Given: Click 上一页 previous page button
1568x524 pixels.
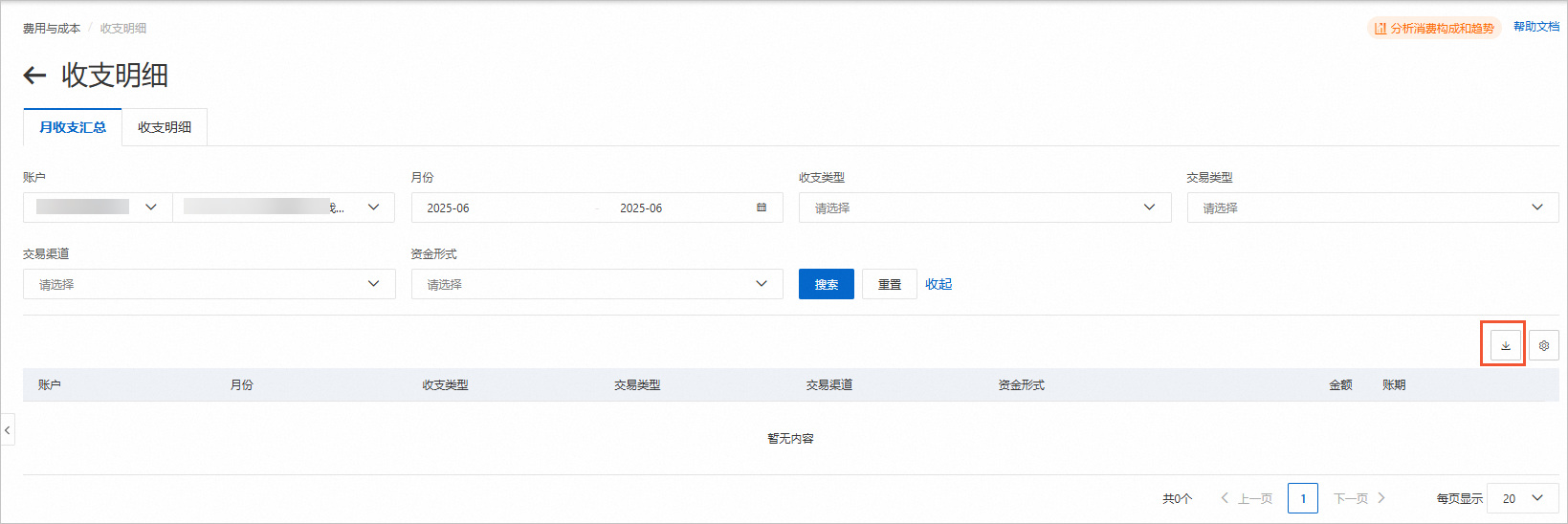Looking at the screenshot, I should pos(1247,498).
